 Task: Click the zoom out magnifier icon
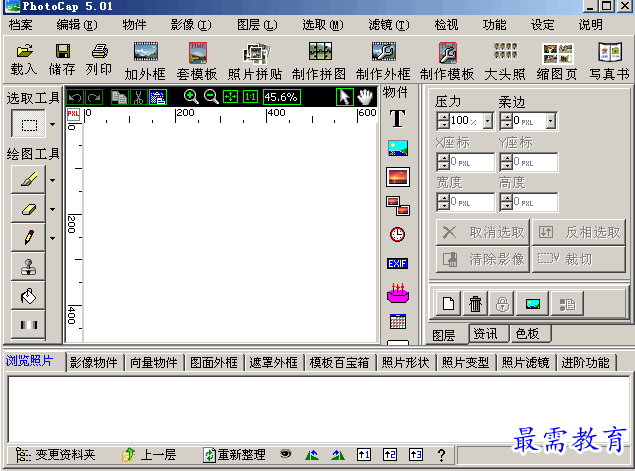coord(211,97)
